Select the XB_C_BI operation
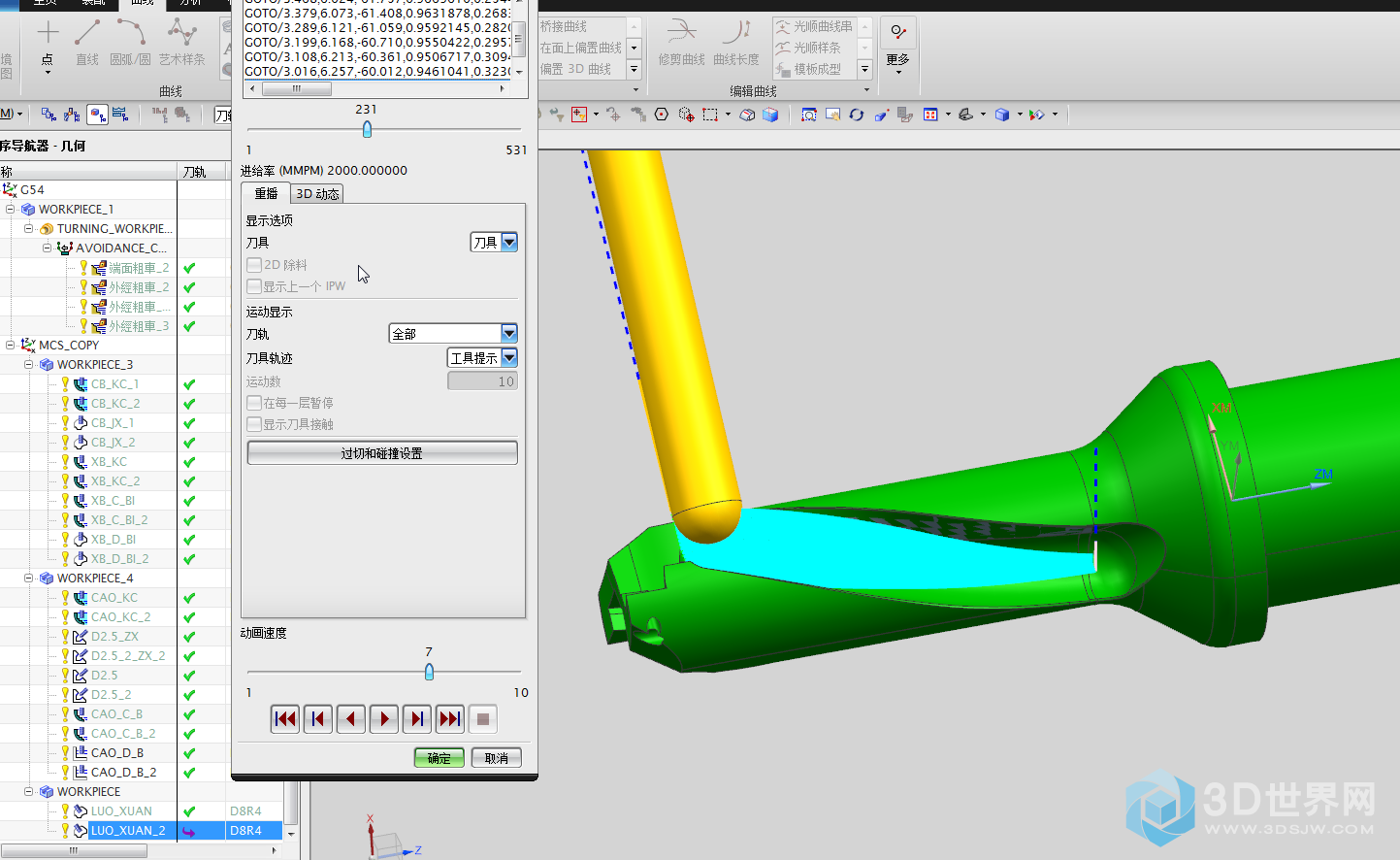 113,500
